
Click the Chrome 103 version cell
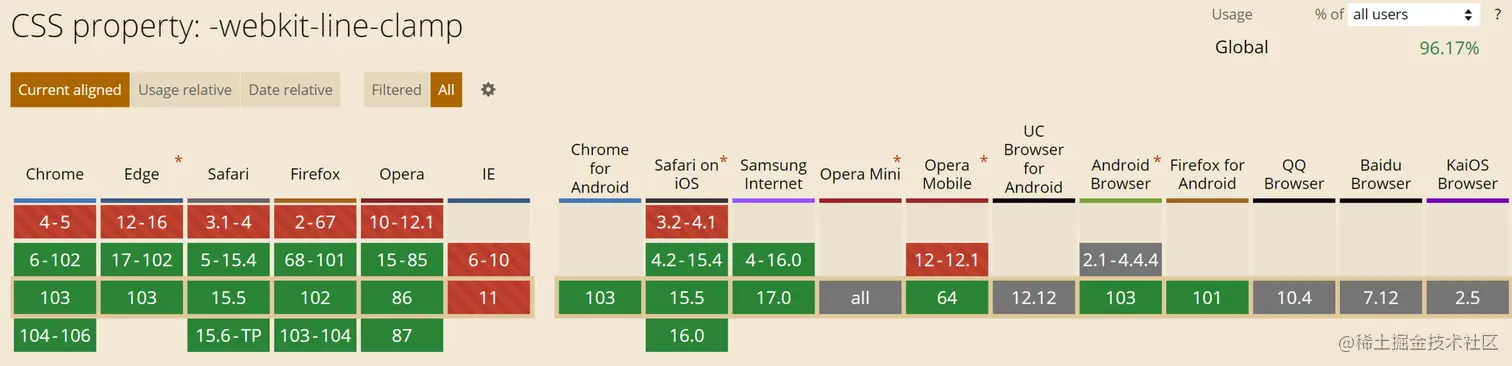click(x=55, y=298)
